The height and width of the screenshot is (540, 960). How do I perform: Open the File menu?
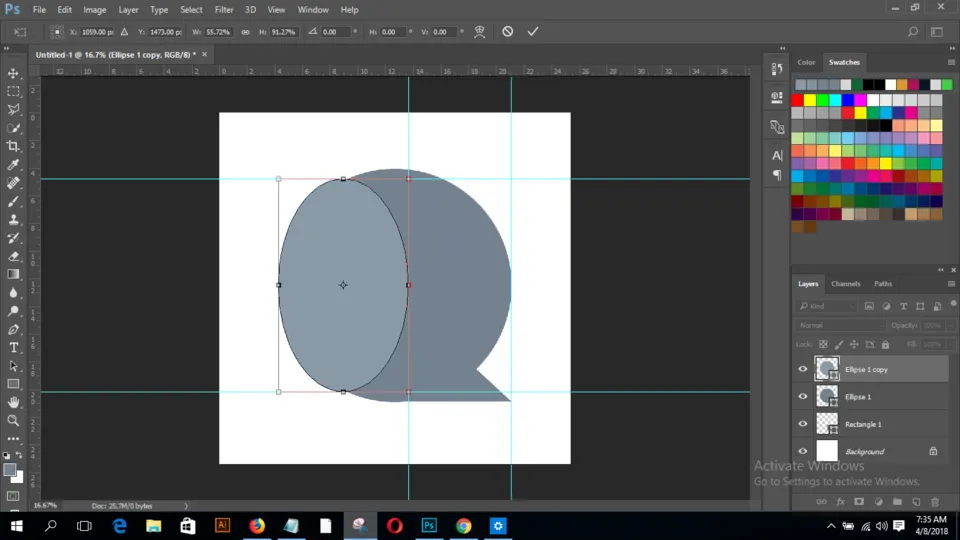(x=39, y=10)
